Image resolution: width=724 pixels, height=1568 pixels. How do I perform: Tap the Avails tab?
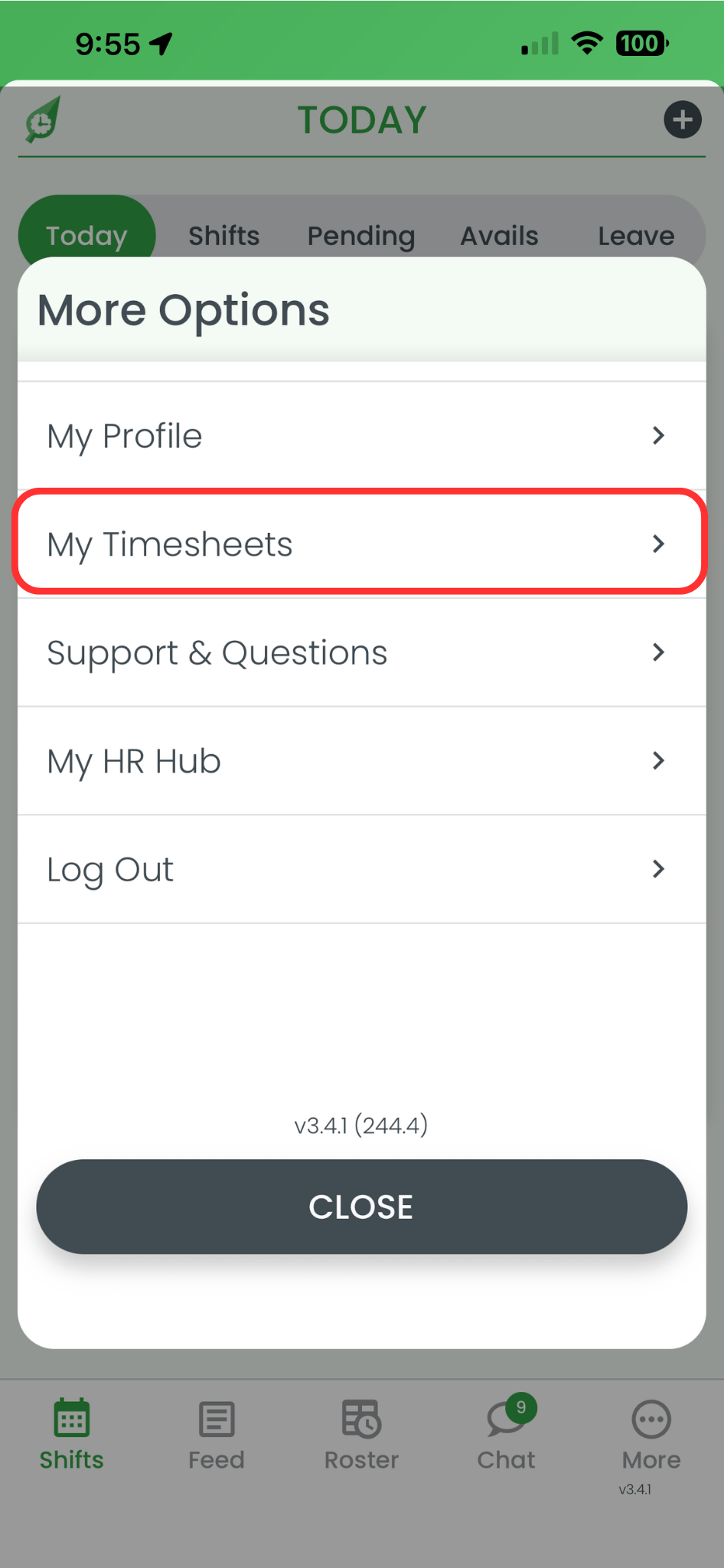498,235
